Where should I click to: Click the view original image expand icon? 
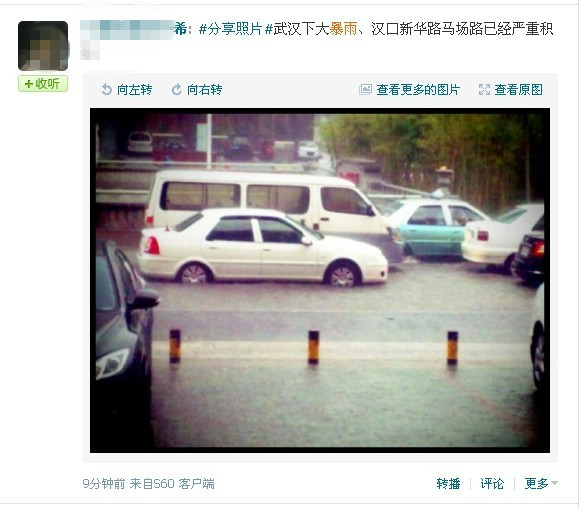tap(484, 89)
